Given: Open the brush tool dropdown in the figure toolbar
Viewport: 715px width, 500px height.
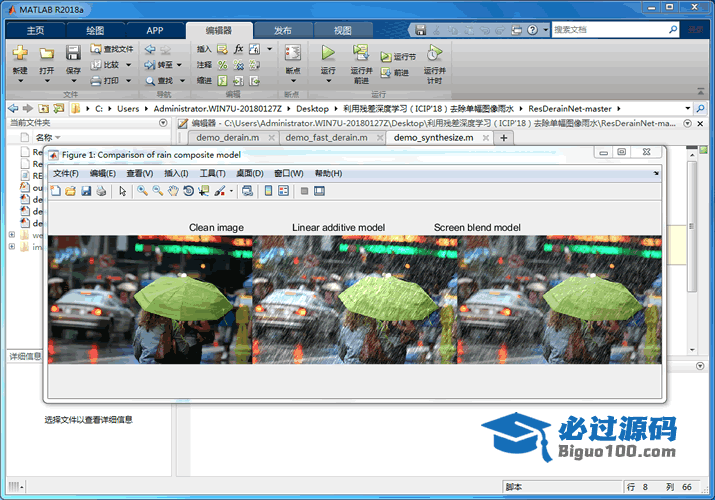Looking at the screenshot, I should 231,191.
